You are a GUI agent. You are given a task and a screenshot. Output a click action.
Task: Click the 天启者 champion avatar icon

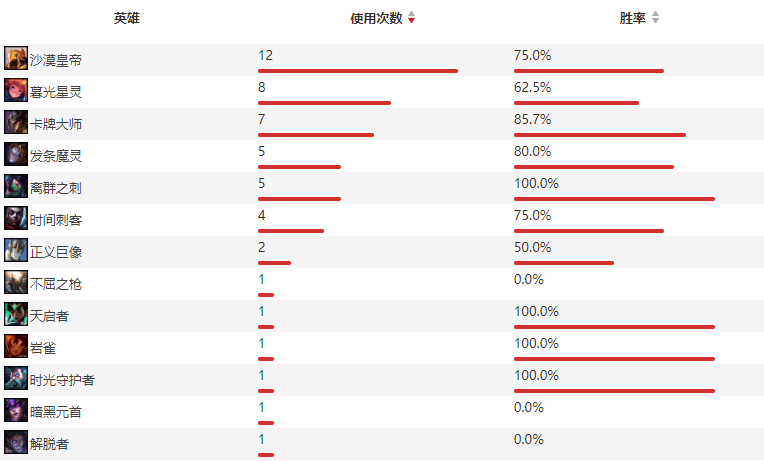(16, 314)
